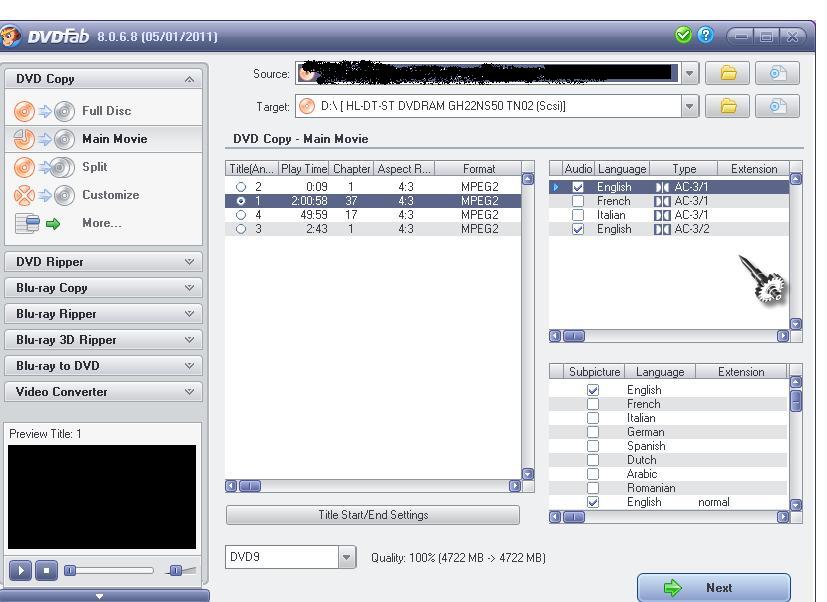Viewport: 827px width, 602px height.
Task: Choose the Main Movie mode
Action: pyautogui.click(x=114, y=139)
